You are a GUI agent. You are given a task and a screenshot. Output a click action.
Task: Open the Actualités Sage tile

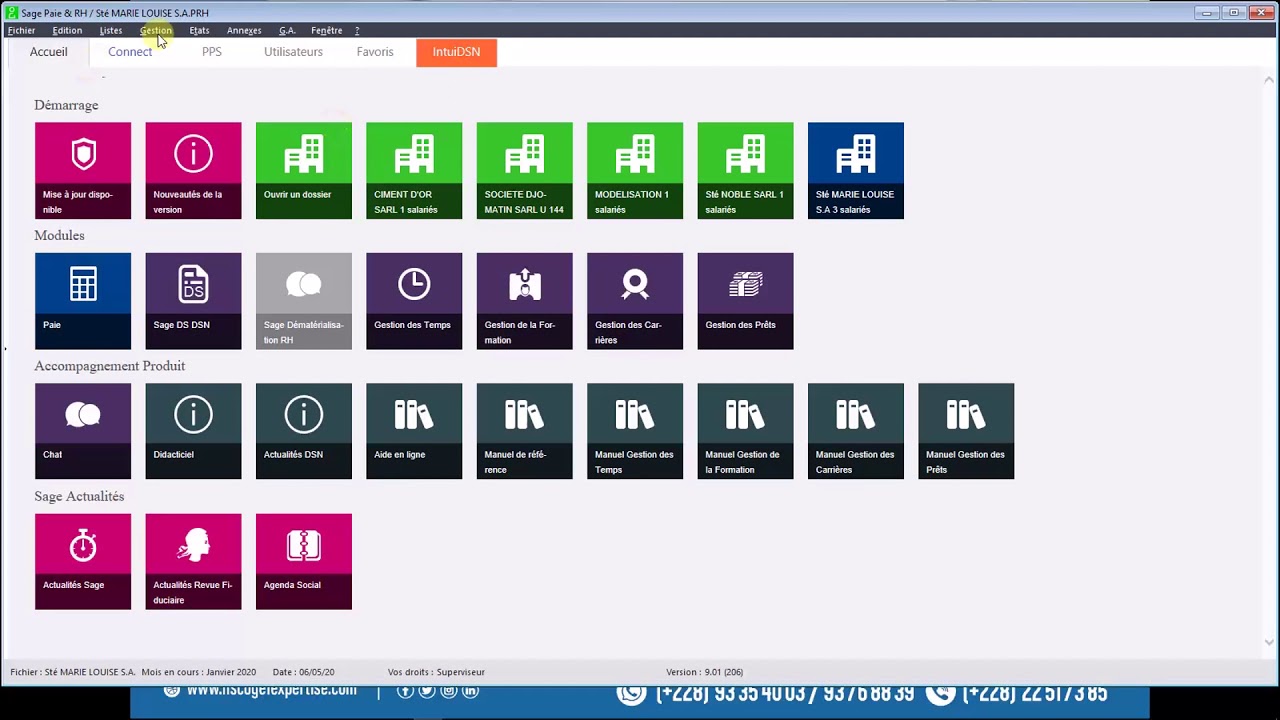click(83, 562)
